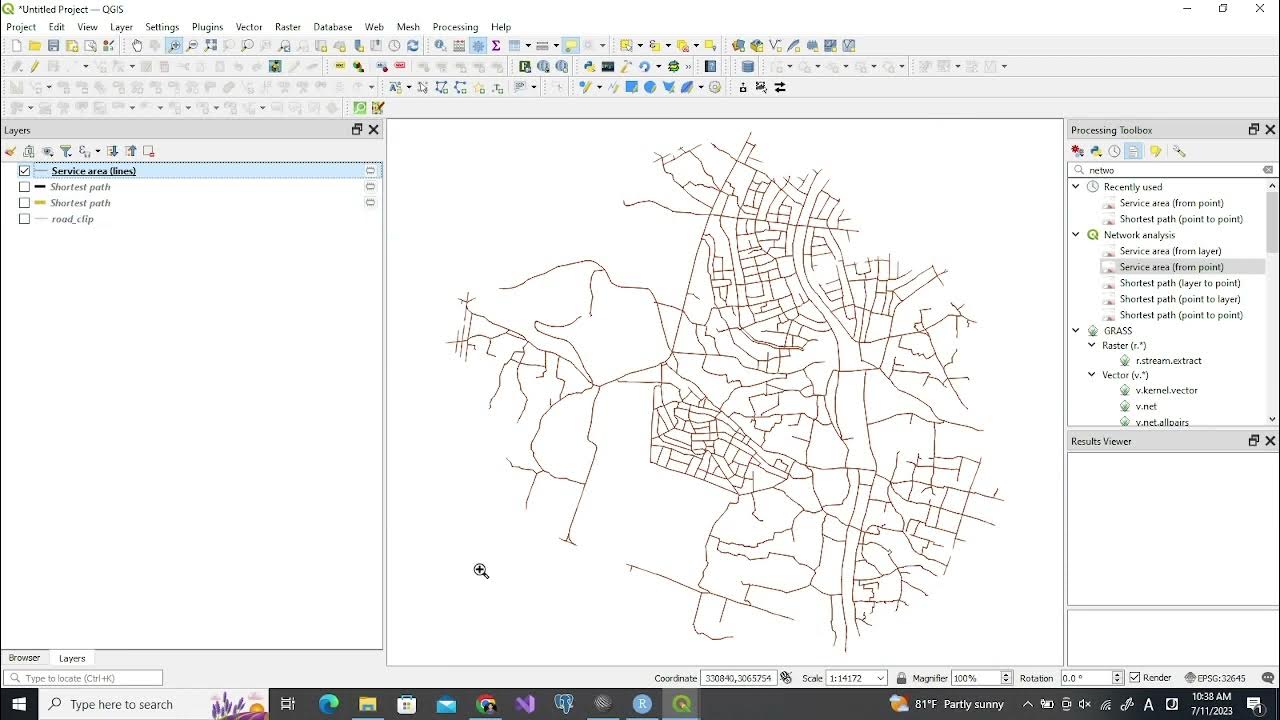Collapse the Network analysis group
The height and width of the screenshot is (720, 1280).
[x=1076, y=235]
